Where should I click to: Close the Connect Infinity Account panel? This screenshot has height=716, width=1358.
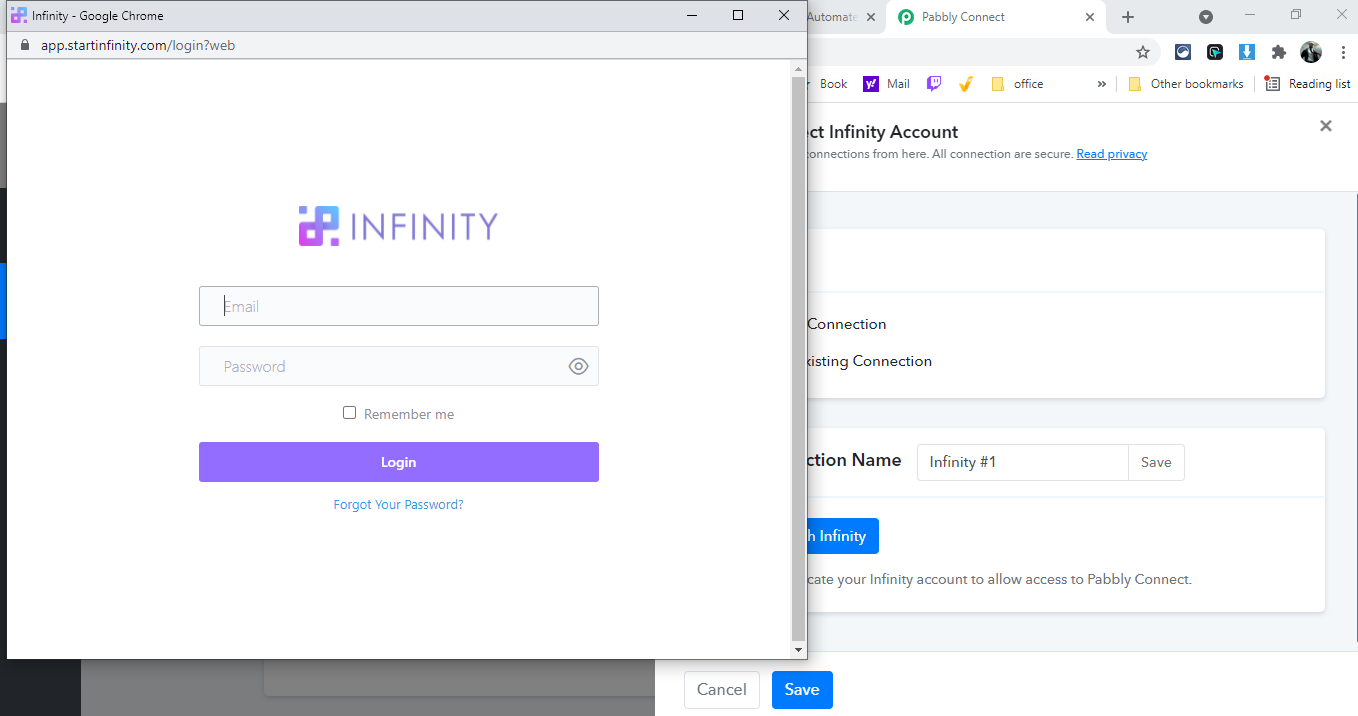click(x=1326, y=126)
